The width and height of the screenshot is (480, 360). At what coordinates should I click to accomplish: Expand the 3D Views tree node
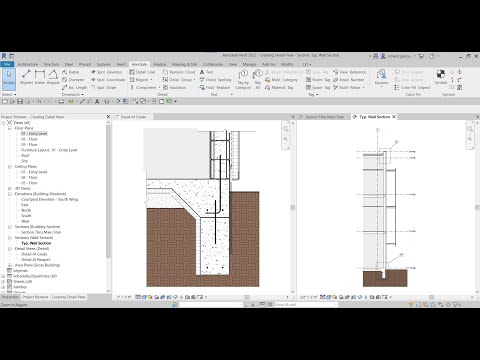[x=10, y=188]
